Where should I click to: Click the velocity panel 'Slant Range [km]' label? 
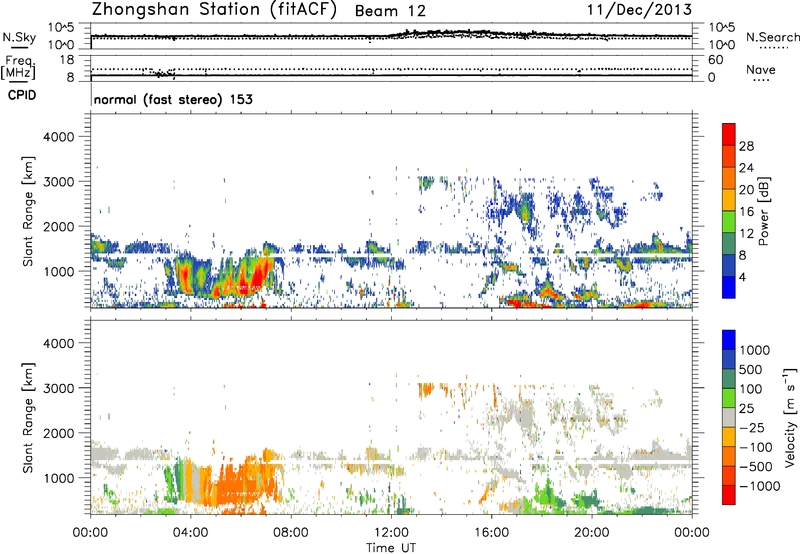(x=28, y=417)
